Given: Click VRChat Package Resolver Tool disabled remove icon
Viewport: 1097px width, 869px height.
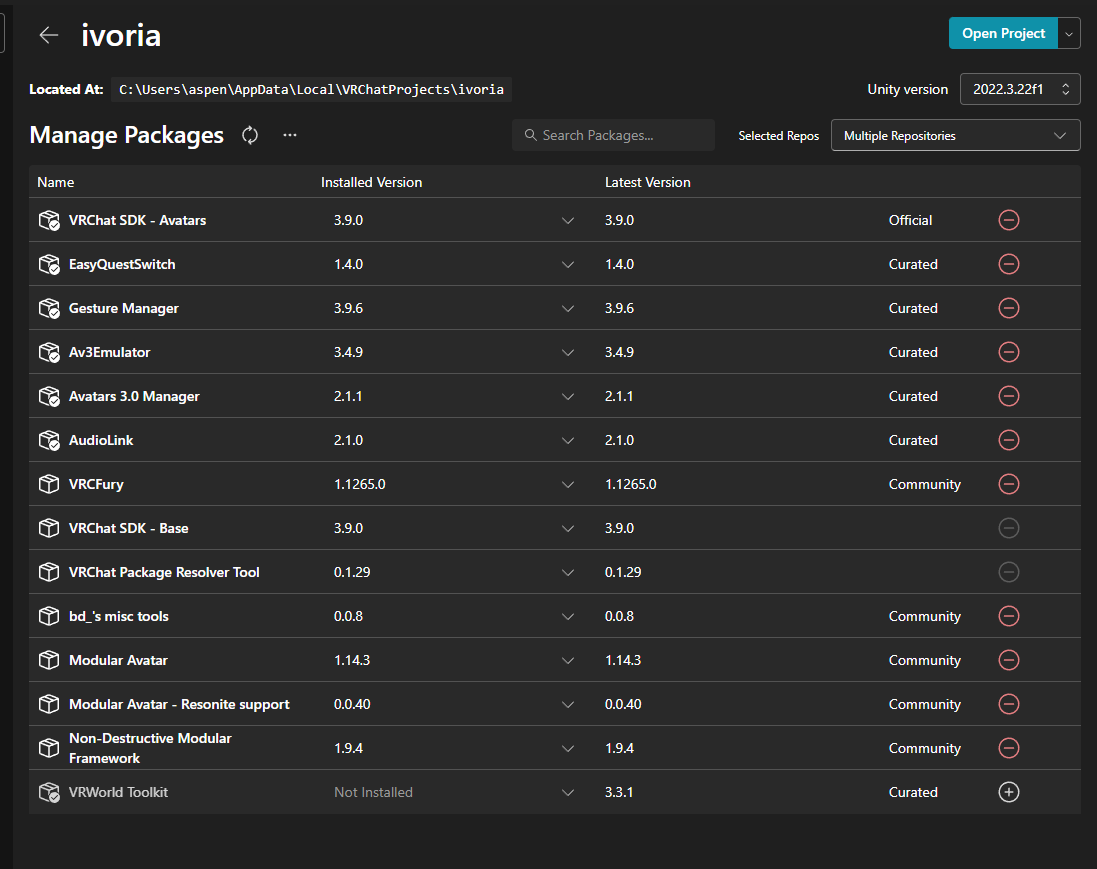Looking at the screenshot, I should 1008,572.
